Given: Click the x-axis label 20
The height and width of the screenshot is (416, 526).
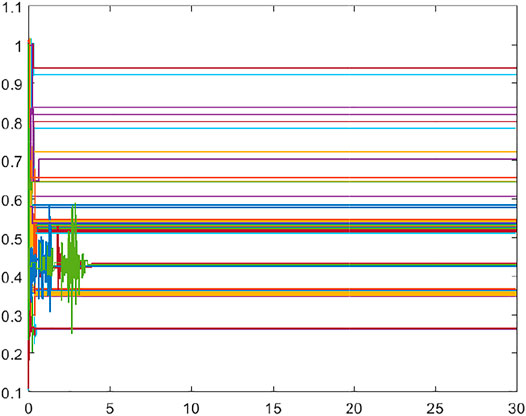Looking at the screenshot, I should click(354, 409).
